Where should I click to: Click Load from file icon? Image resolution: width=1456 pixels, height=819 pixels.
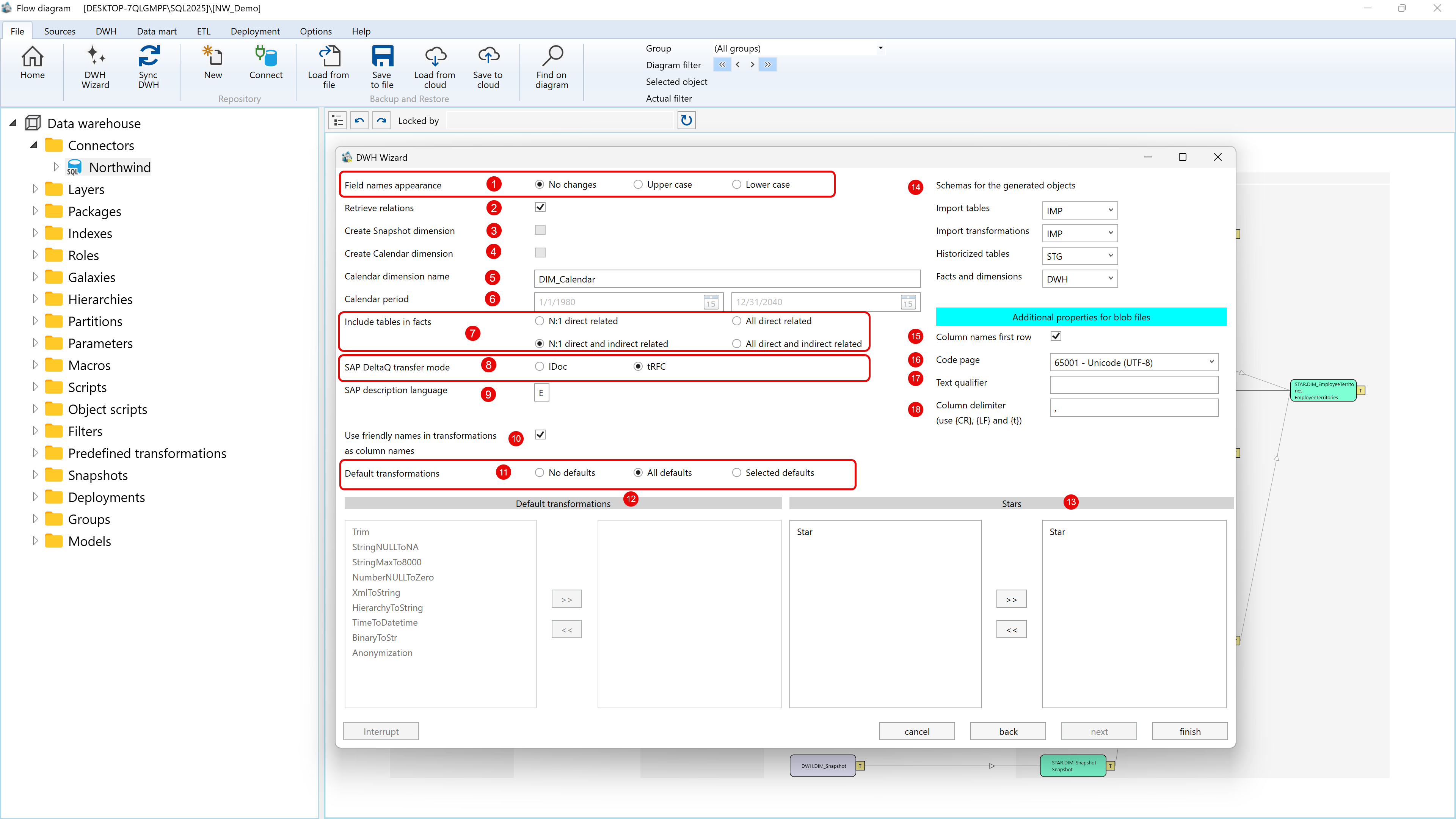[328, 67]
